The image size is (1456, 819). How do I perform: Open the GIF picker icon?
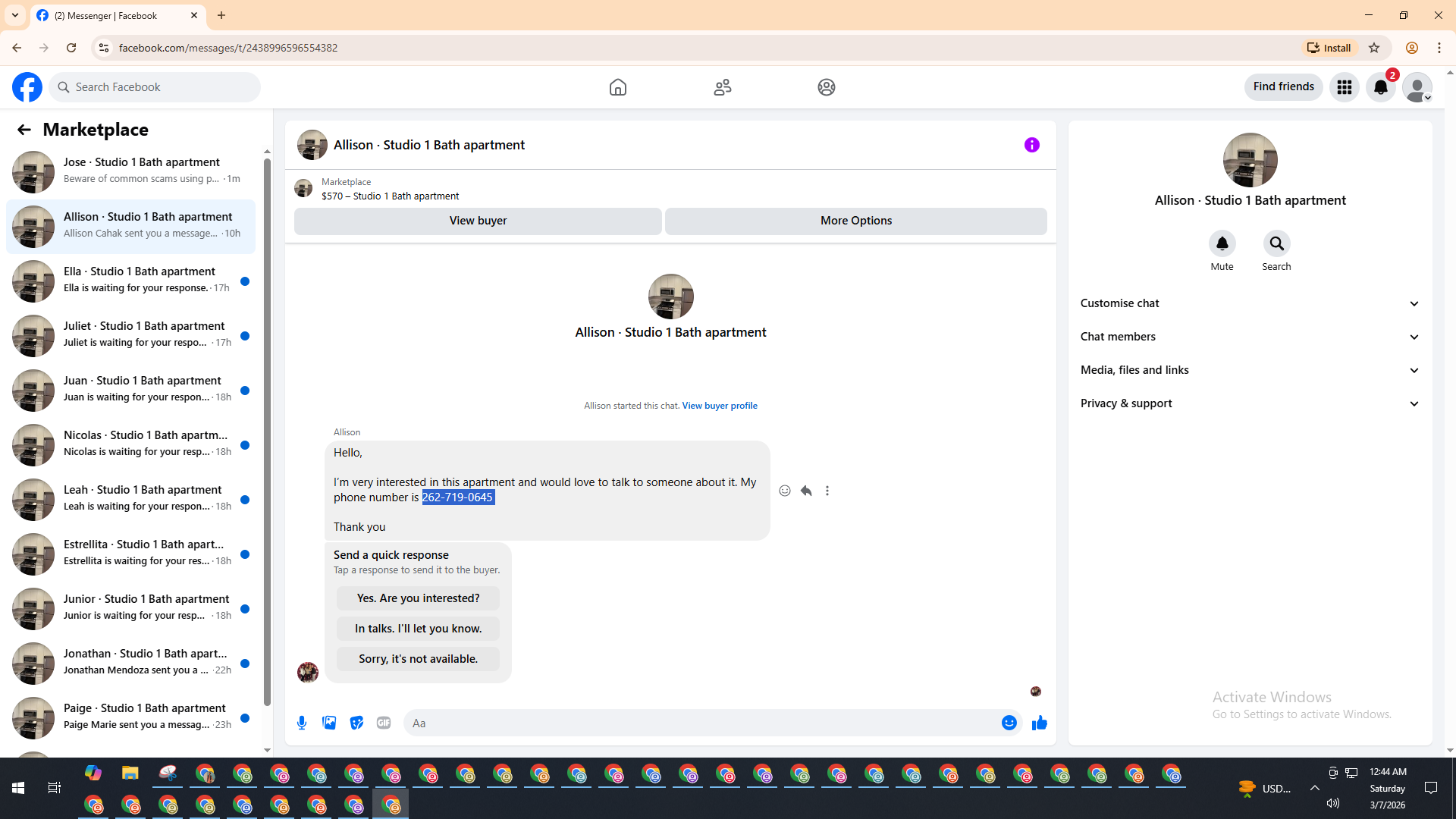(384, 723)
